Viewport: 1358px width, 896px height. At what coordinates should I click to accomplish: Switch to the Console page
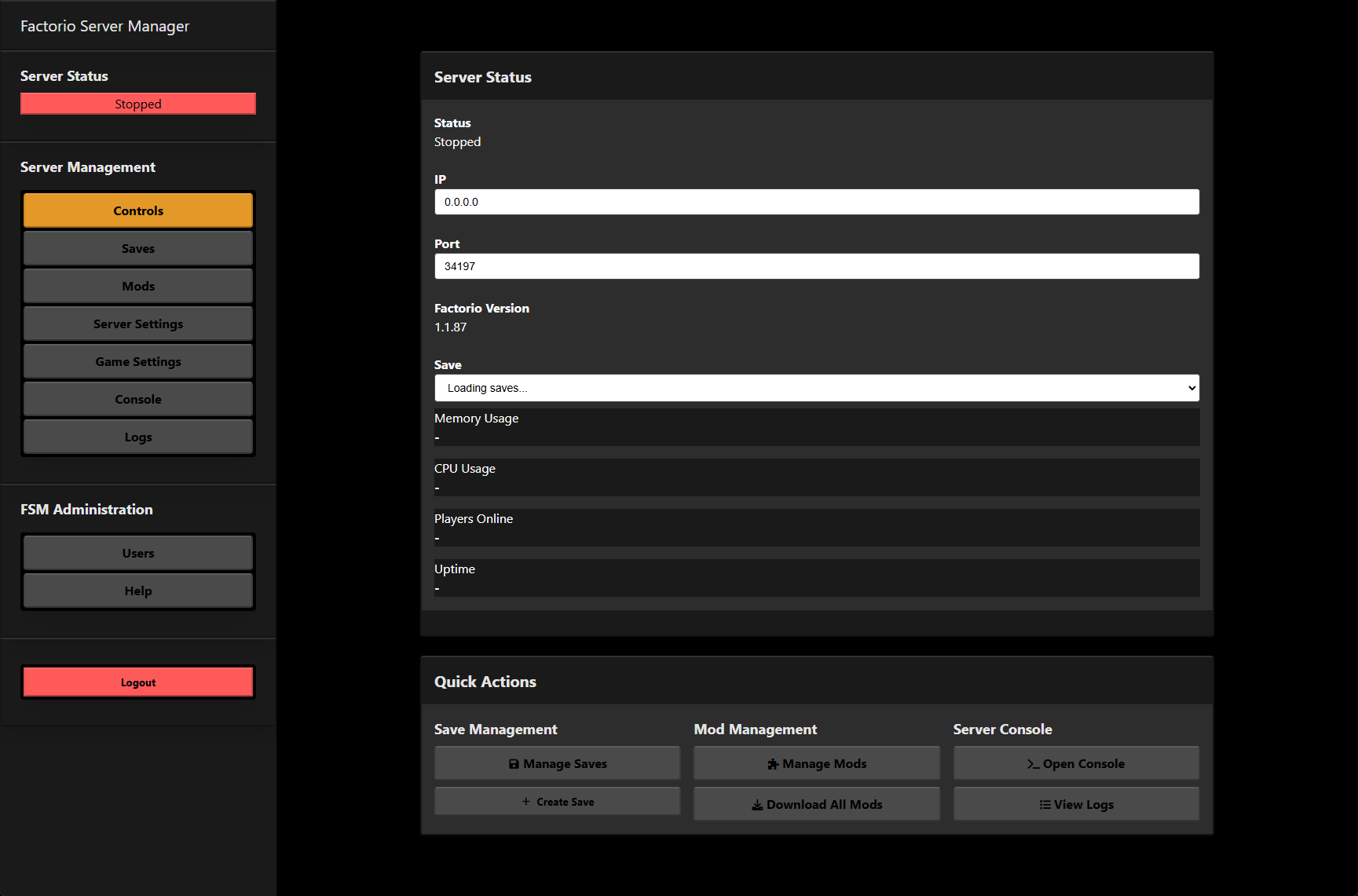click(x=138, y=399)
